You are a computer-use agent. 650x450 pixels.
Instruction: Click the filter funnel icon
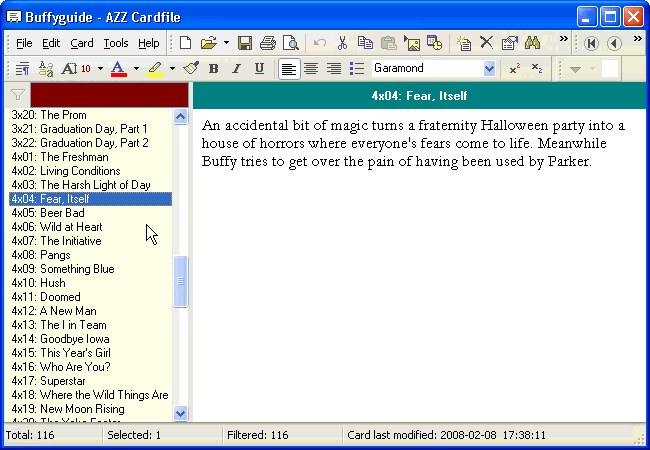click(x=17, y=95)
